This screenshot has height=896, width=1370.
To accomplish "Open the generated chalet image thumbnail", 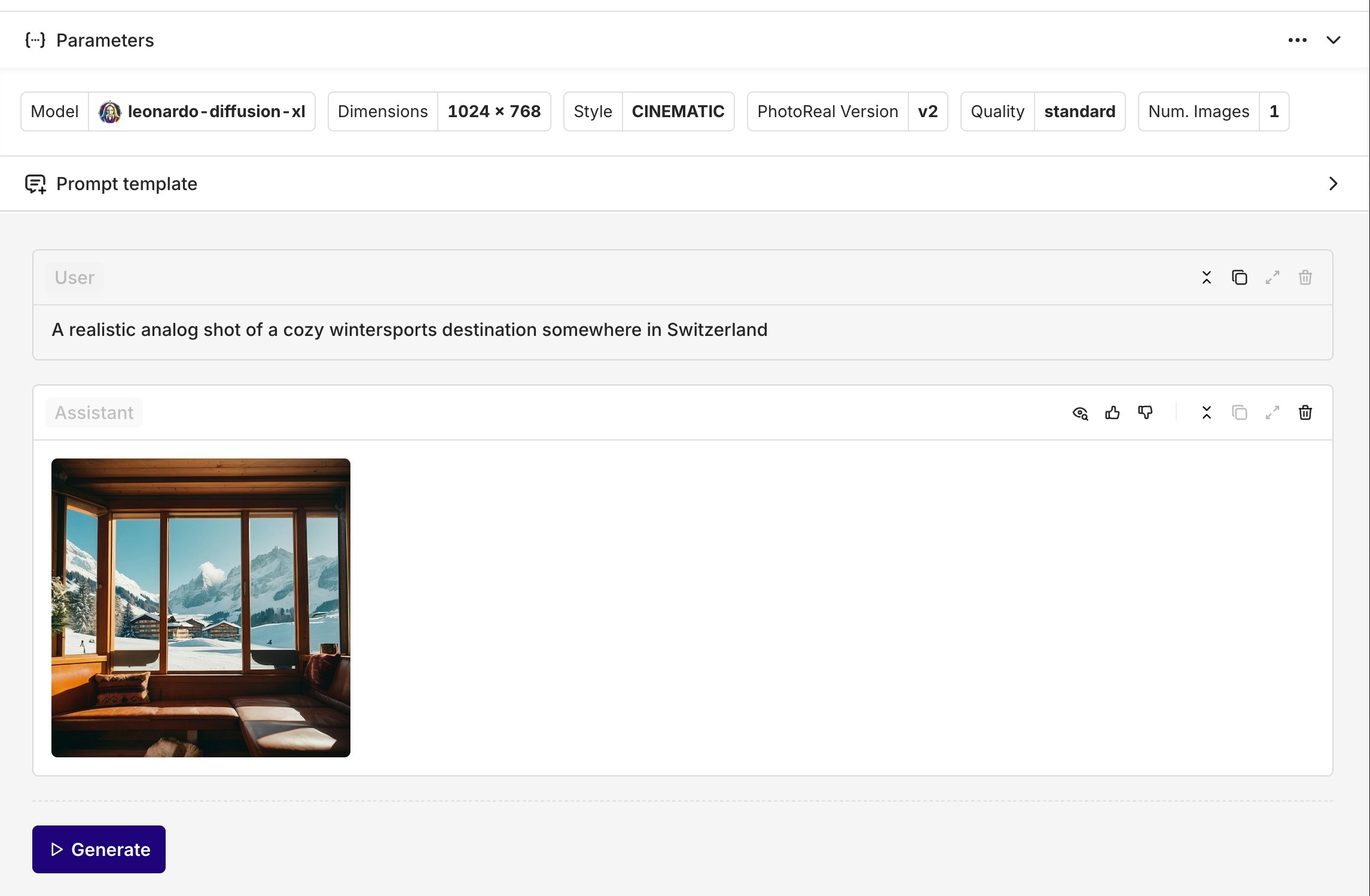I will point(201,607).
